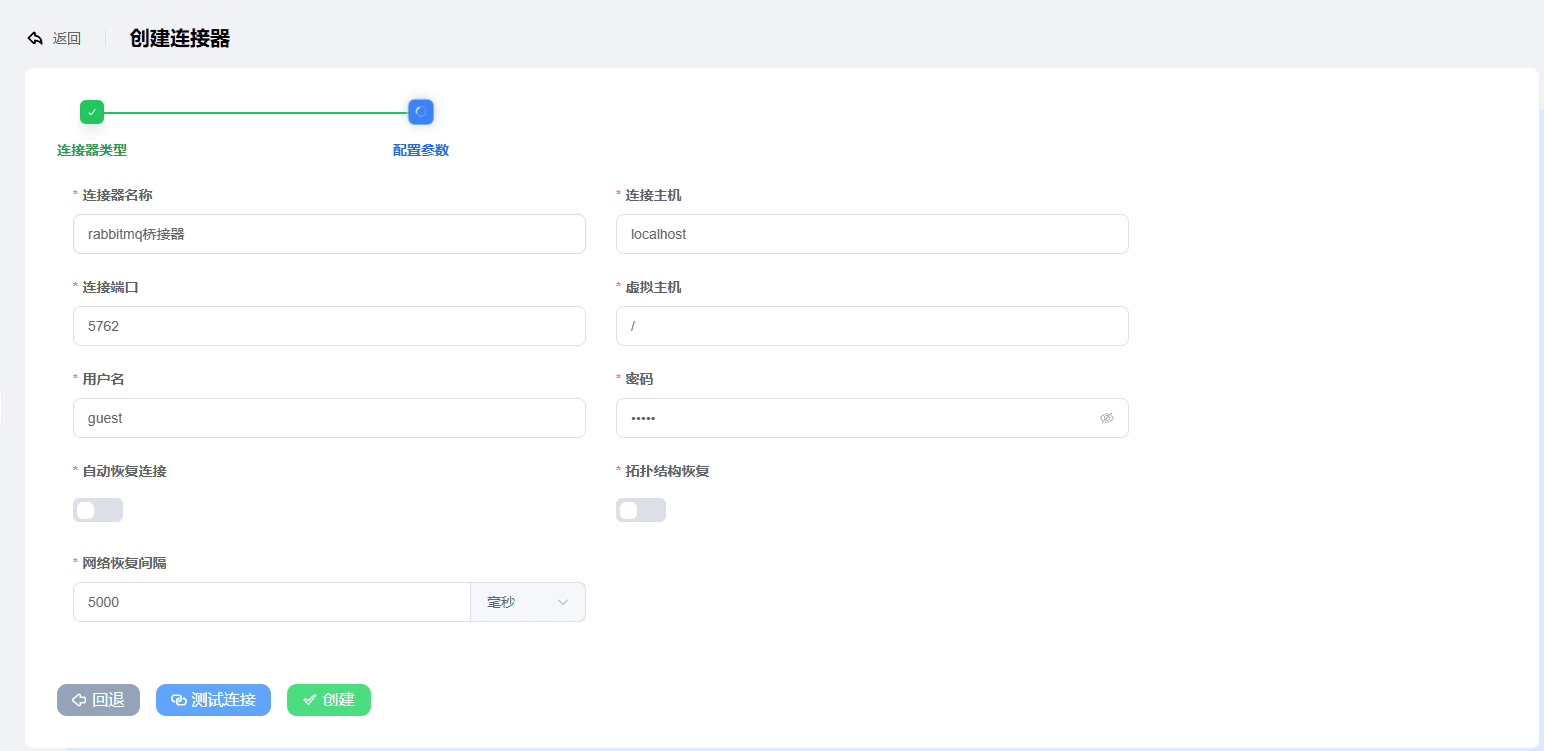Click the 连接端口 field label
The width and height of the screenshot is (1544, 751).
(x=110, y=287)
